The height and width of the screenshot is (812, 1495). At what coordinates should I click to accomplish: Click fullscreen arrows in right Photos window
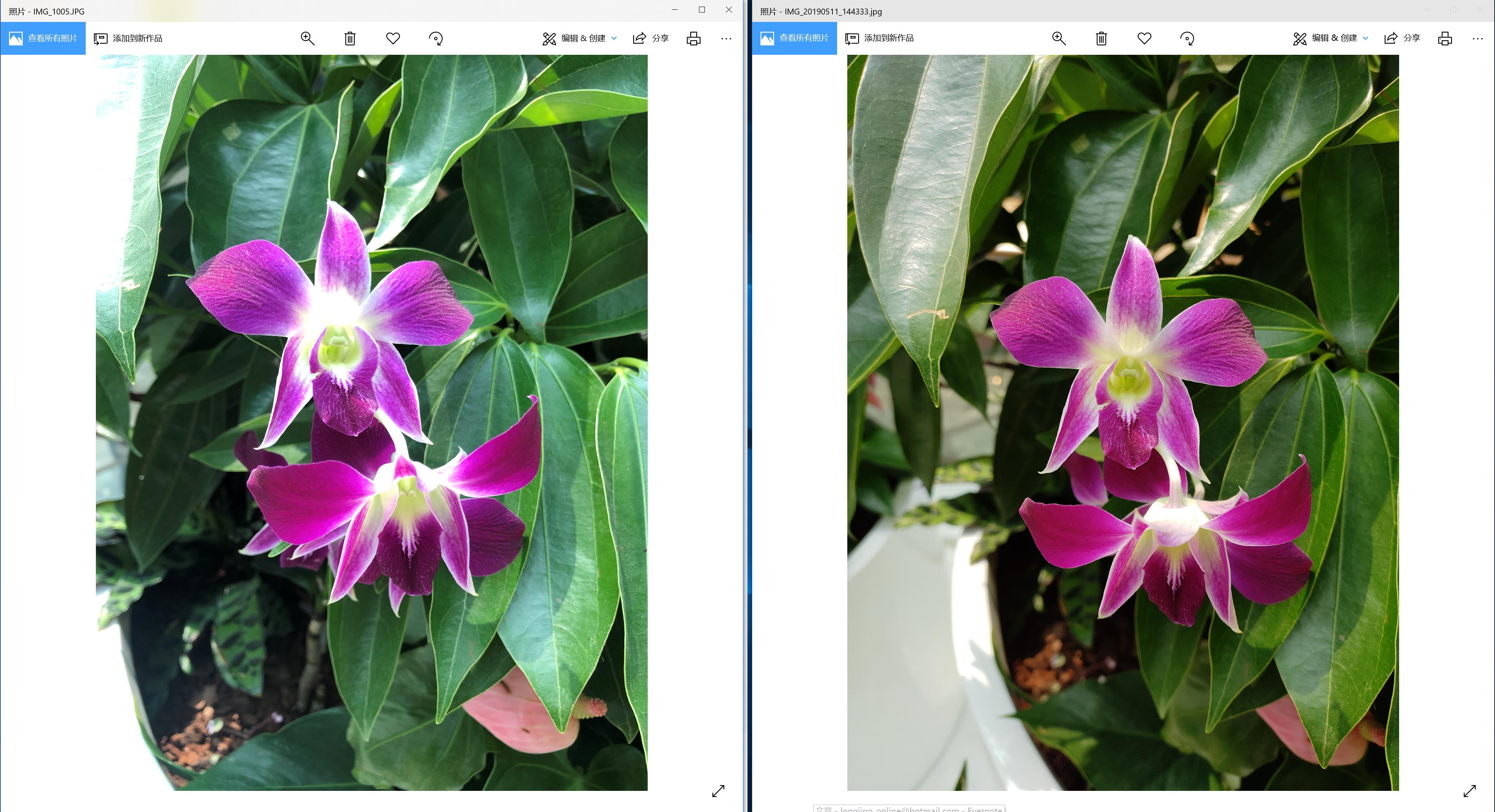[x=1470, y=790]
